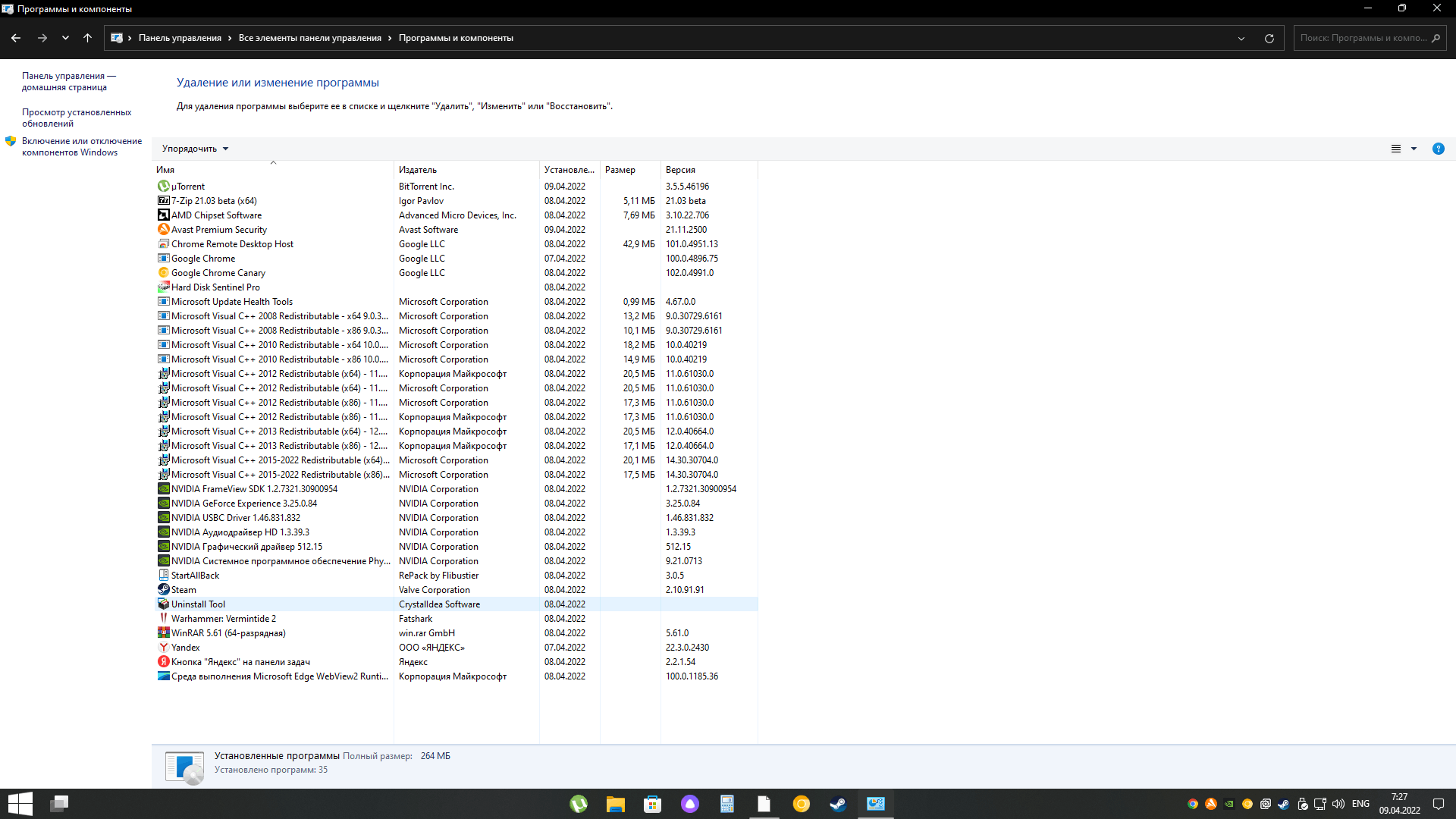Click the volume icon in system tray
Viewport: 1456px width, 819px height.
point(1338,804)
